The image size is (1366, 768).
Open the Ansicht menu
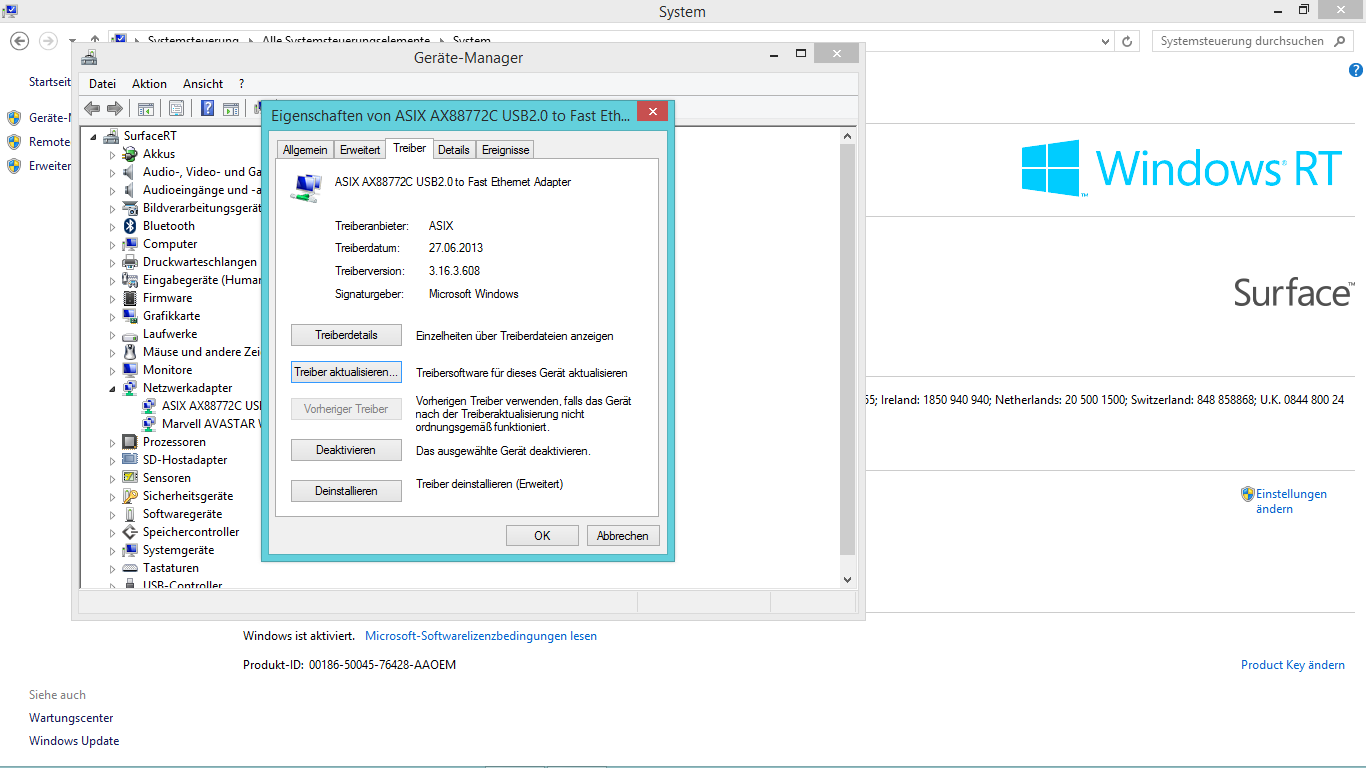tap(203, 84)
